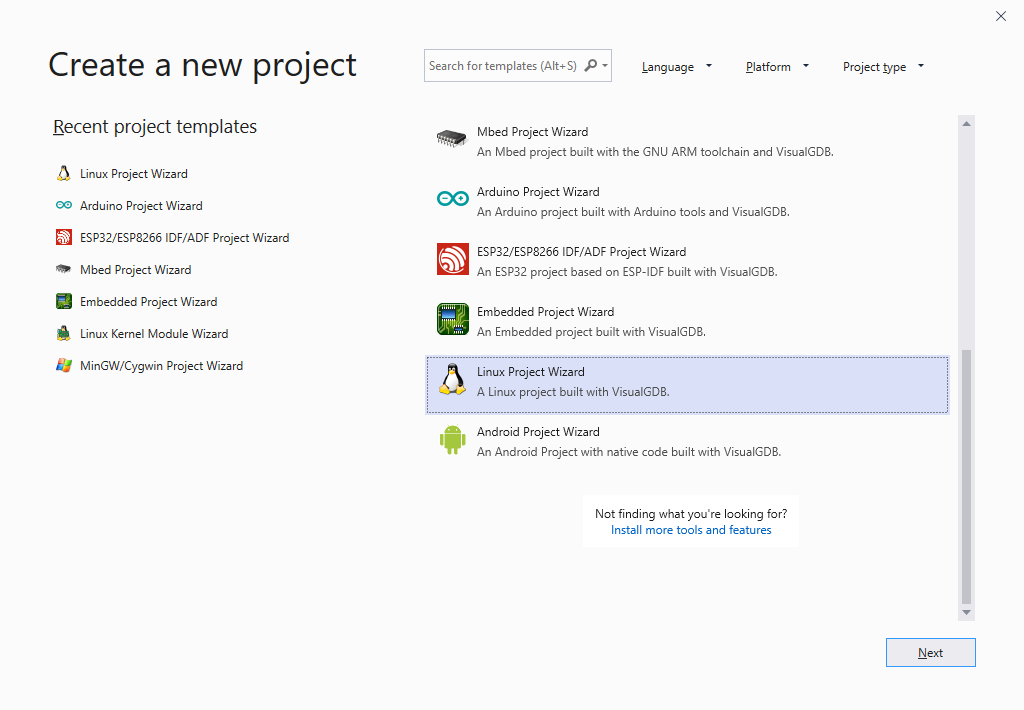Open the Language filter dropdown
Screen dimensions: 1024x710
point(677,67)
